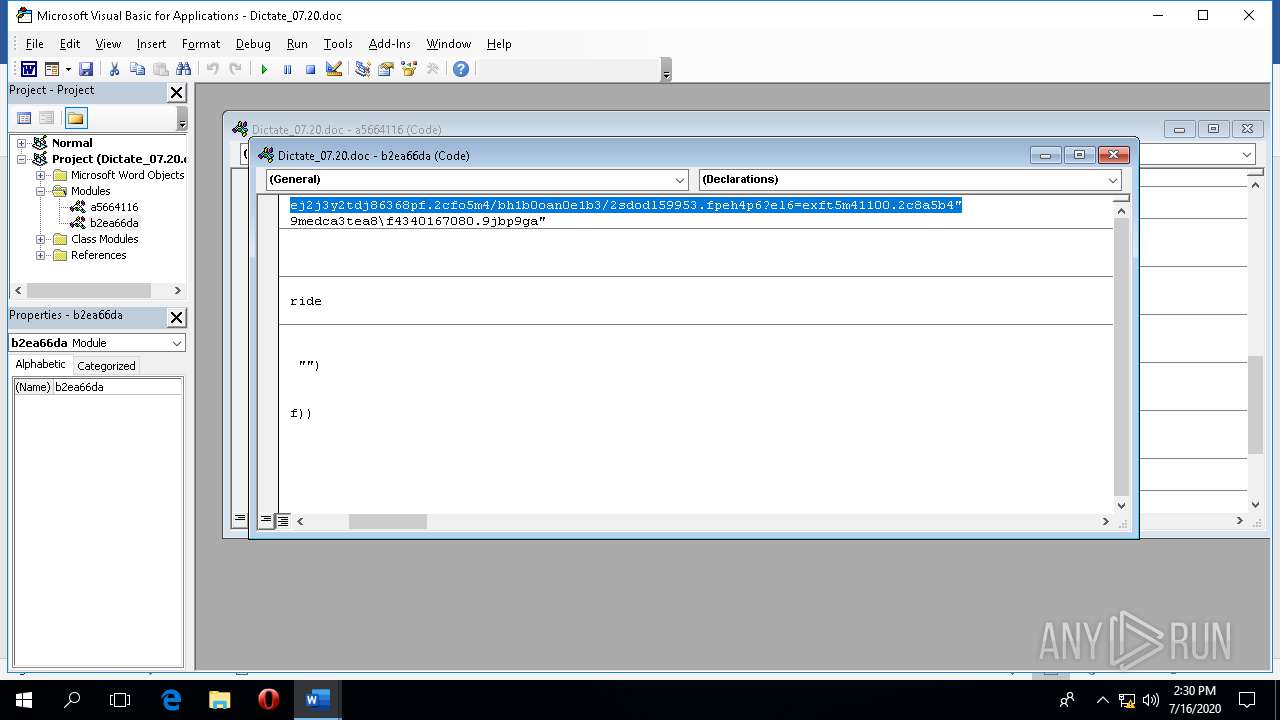Select the Class Modules tree item
This screenshot has width=1280, height=720.
click(x=104, y=239)
